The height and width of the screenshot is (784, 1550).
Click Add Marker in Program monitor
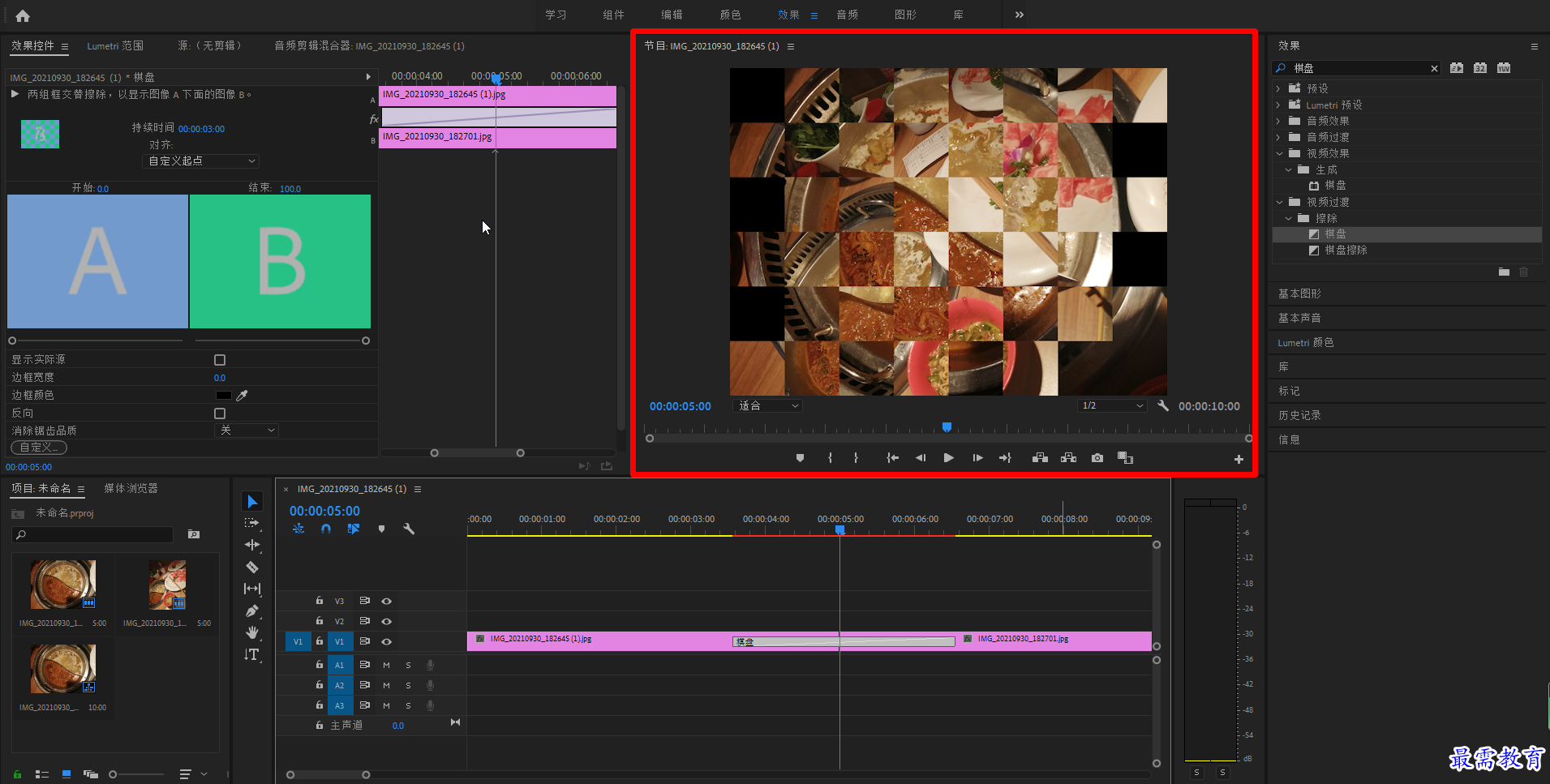click(x=800, y=458)
